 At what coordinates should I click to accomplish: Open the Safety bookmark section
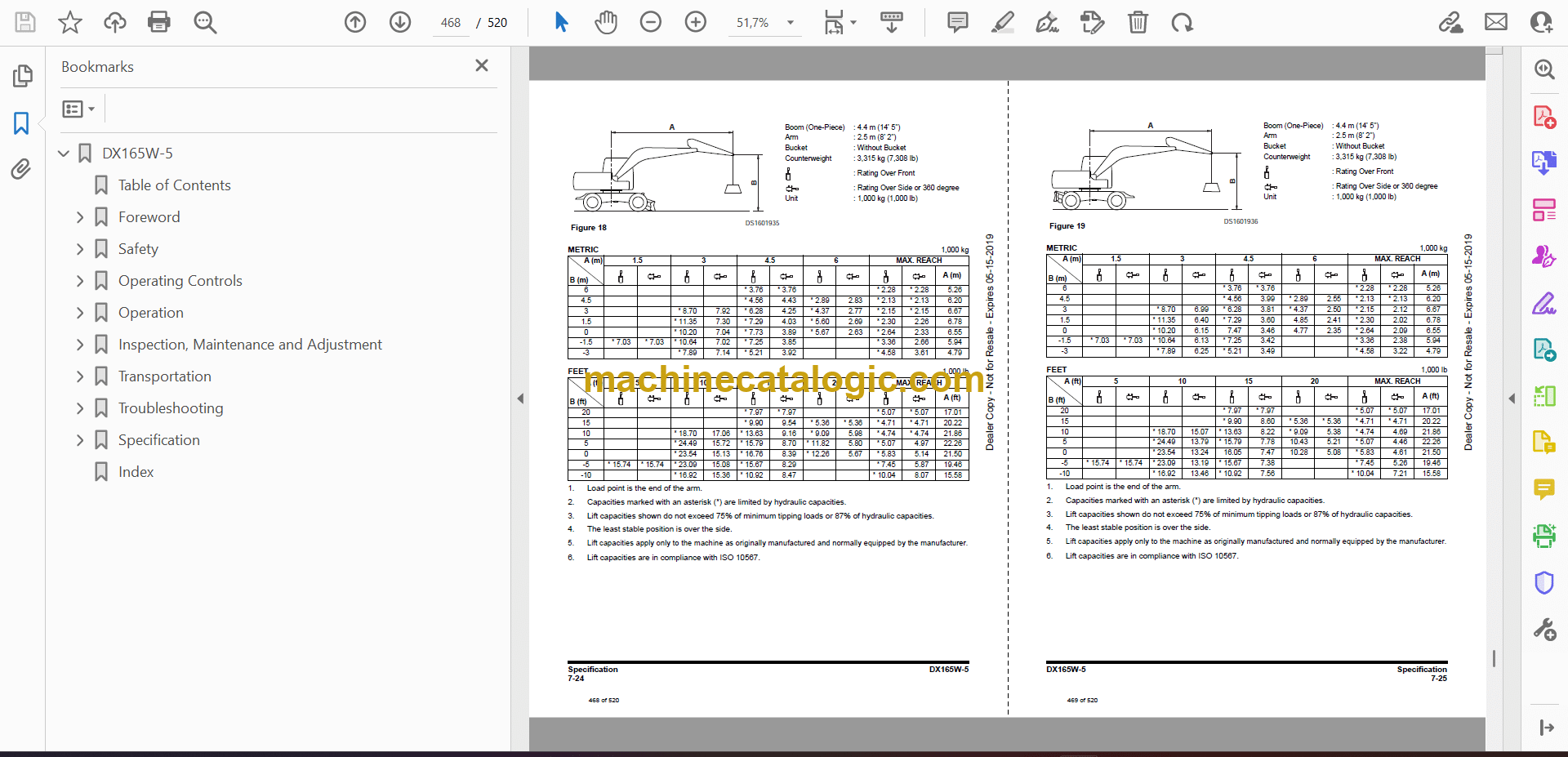coord(138,249)
